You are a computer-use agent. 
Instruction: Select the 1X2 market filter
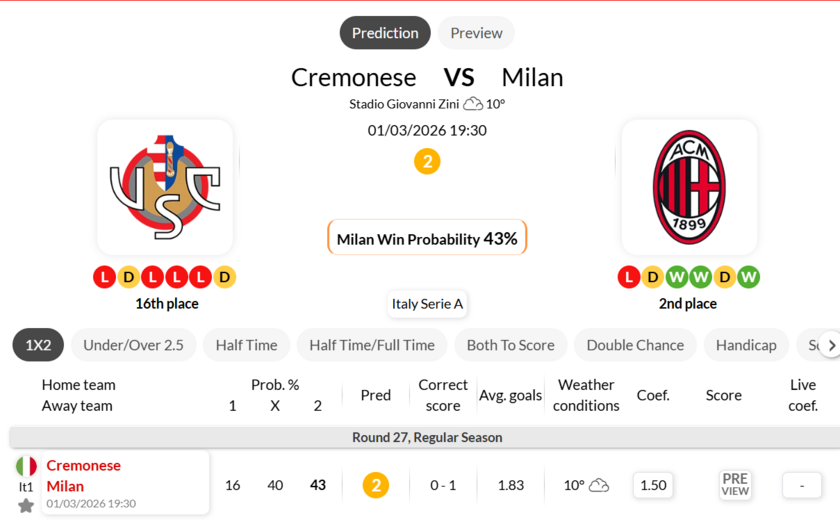point(38,345)
